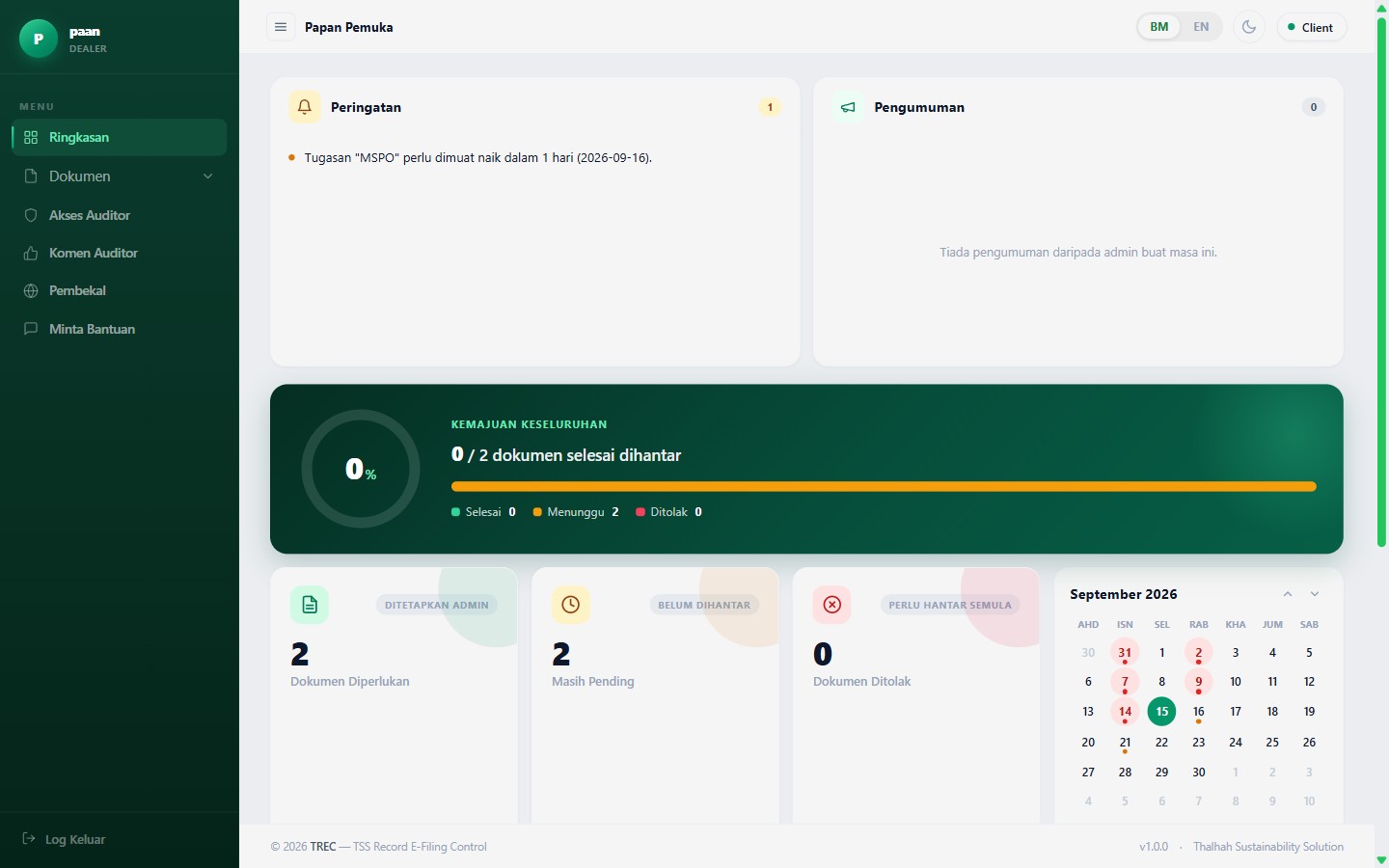This screenshot has height=868, width=1389.
Task: Click the green document icon in Dokumen Diperlukan card
Action: [310, 605]
